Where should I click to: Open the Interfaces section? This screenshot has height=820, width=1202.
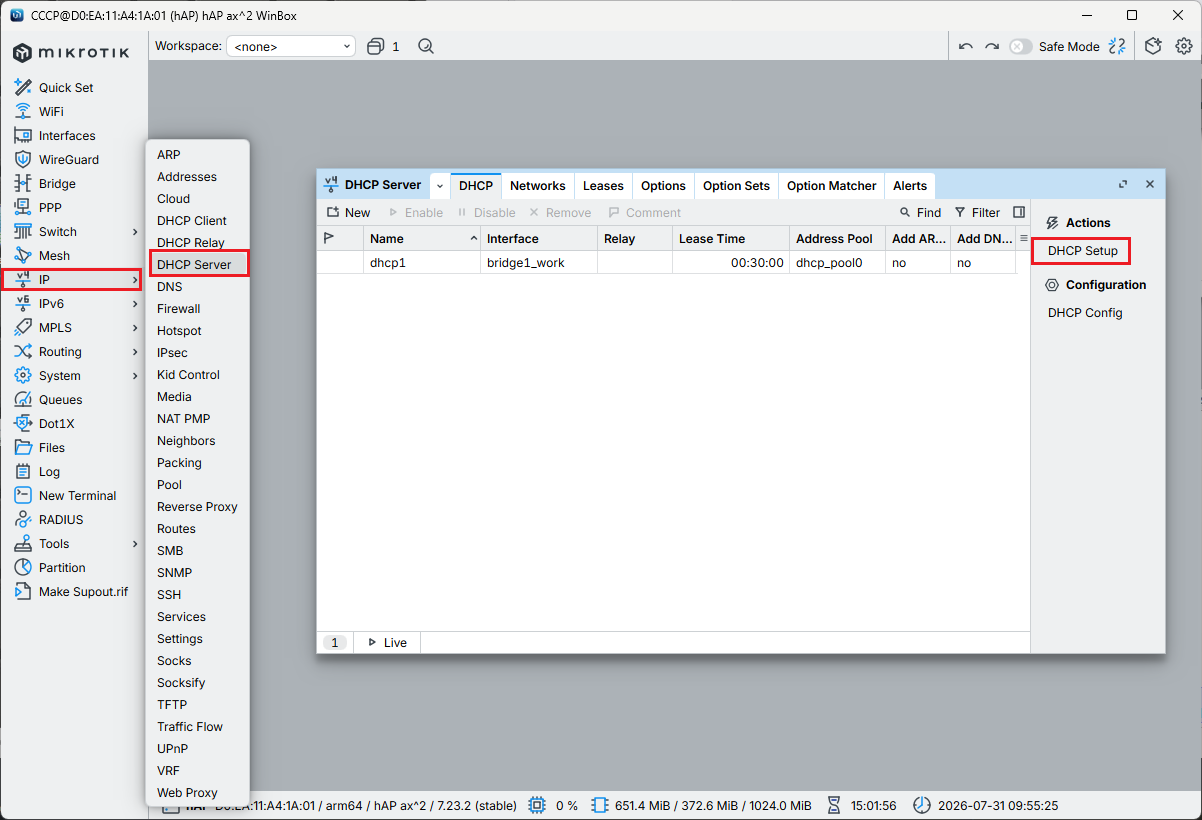click(x=67, y=136)
